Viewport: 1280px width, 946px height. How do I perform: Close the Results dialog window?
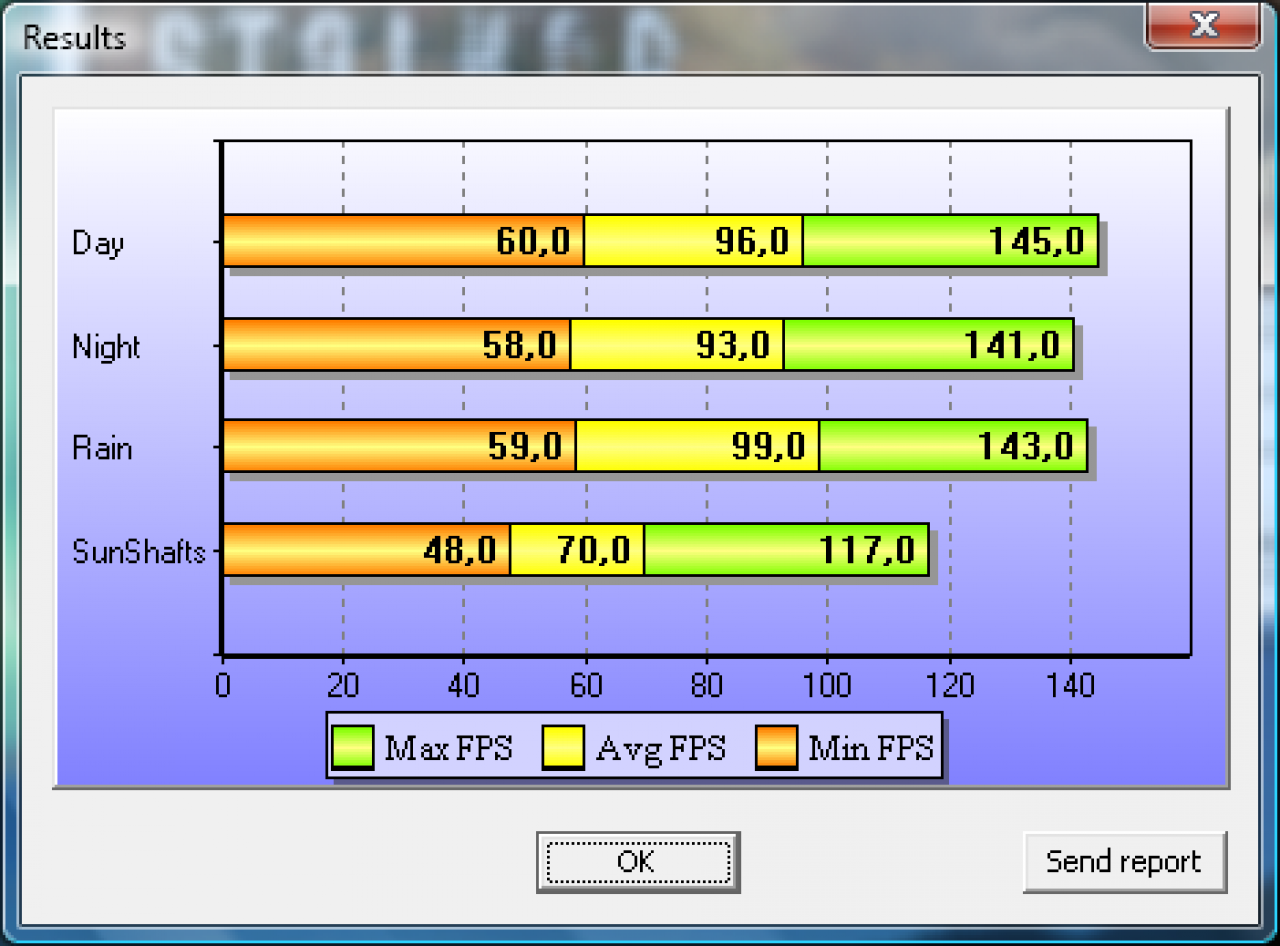click(x=1204, y=24)
